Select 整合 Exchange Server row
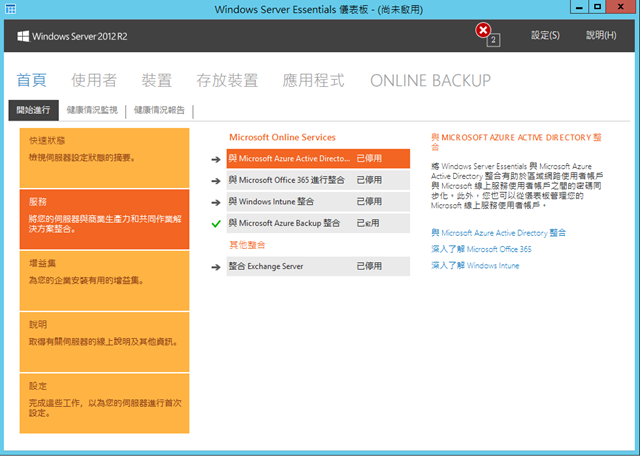Image resolution: width=640 pixels, height=457 pixels. [318, 266]
